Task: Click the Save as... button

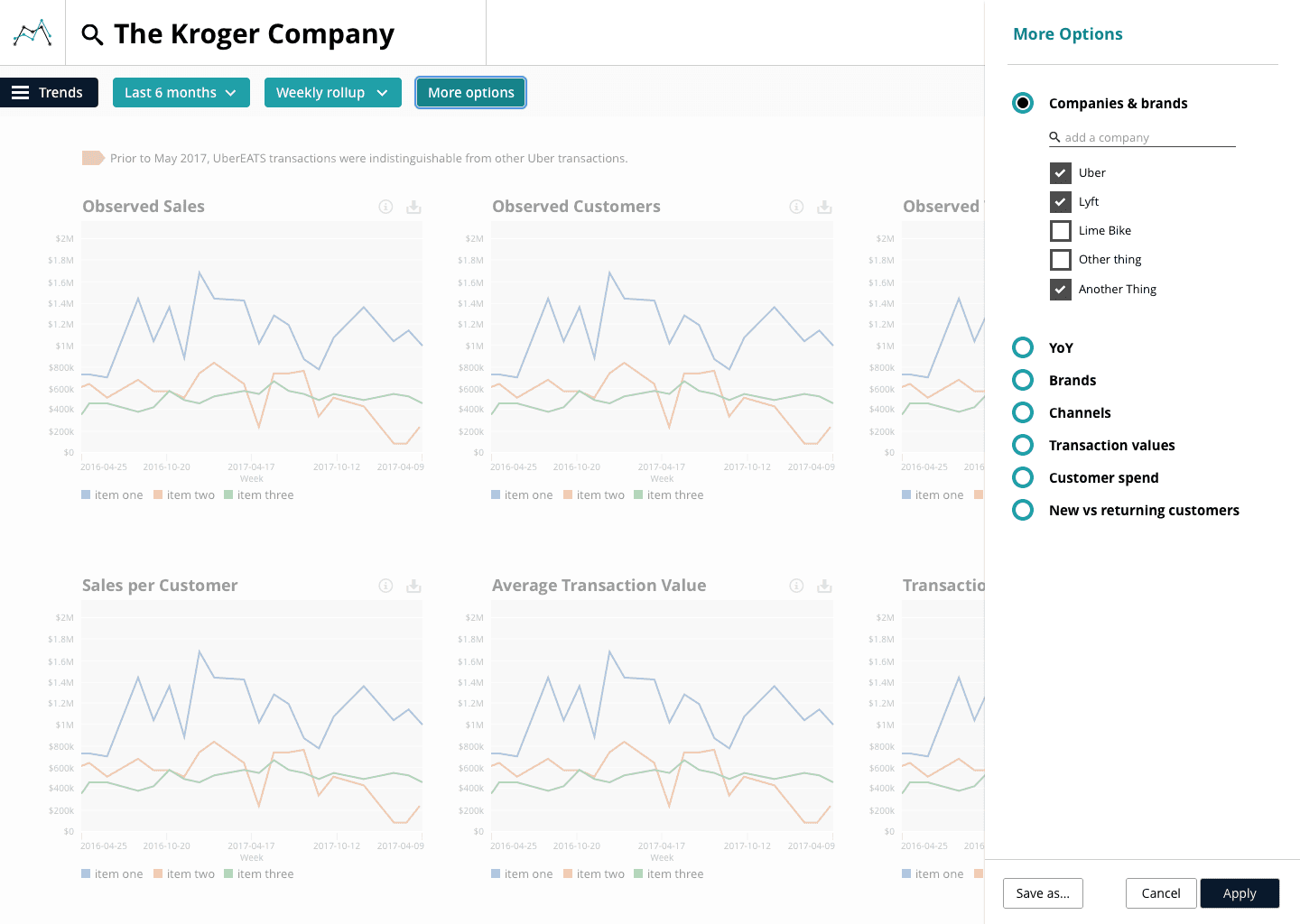Action: coord(1043,893)
